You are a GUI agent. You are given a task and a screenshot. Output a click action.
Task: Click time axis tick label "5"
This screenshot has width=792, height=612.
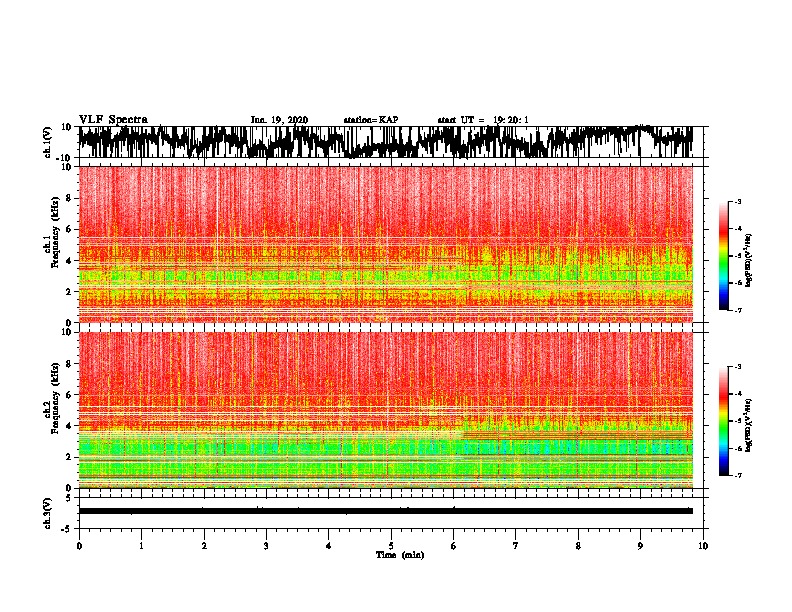[391, 546]
